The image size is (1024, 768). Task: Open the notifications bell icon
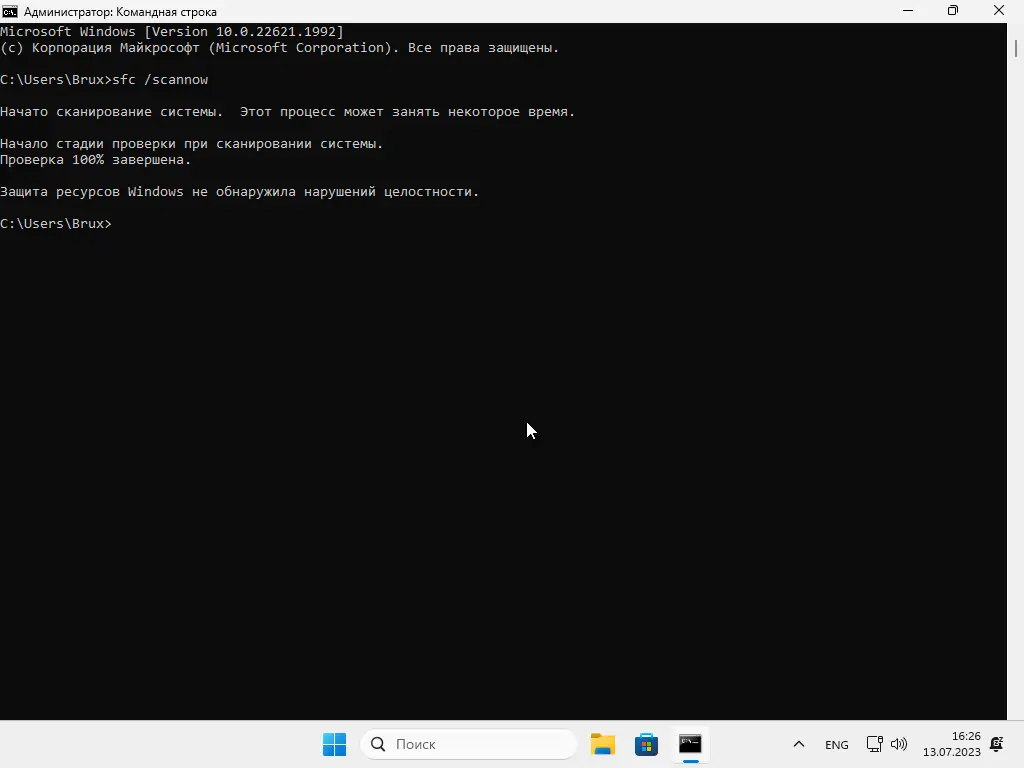click(x=997, y=744)
